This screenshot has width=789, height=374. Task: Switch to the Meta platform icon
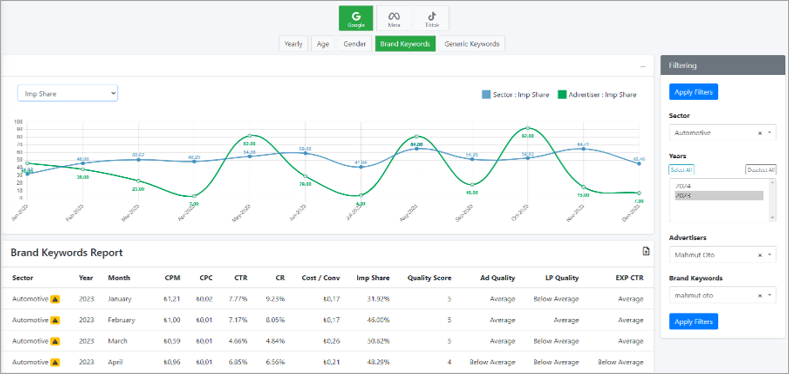[x=393, y=18]
